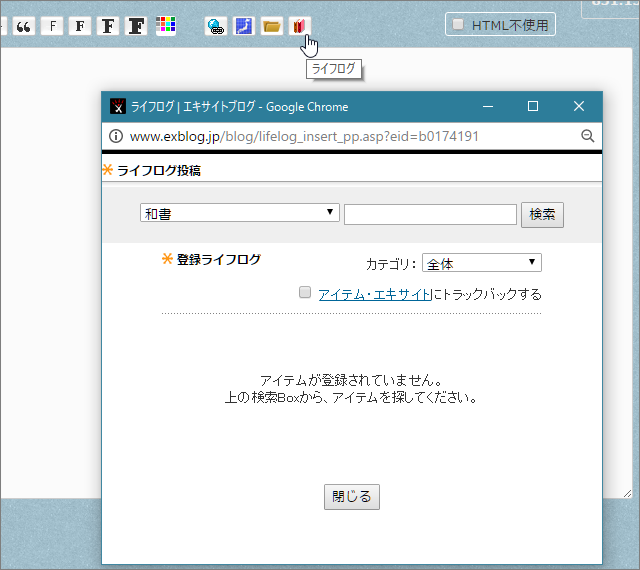640x570 pixels.
Task: Insert a hyperlink with the globe-link icon
Action: 216,26
